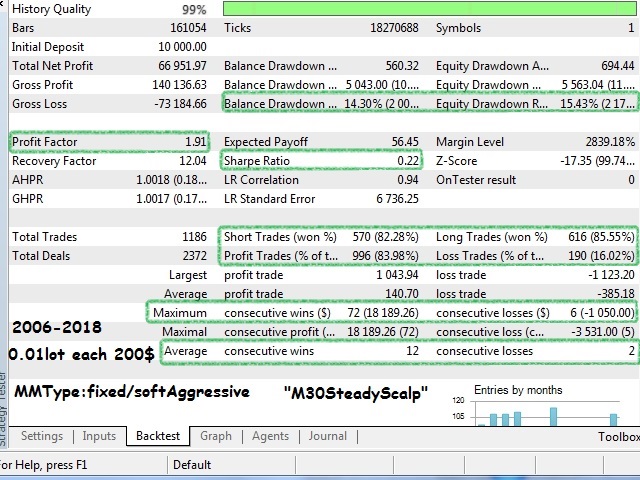View the Journal tab
This screenshot has height=480, width=640.
coord(328,436)
